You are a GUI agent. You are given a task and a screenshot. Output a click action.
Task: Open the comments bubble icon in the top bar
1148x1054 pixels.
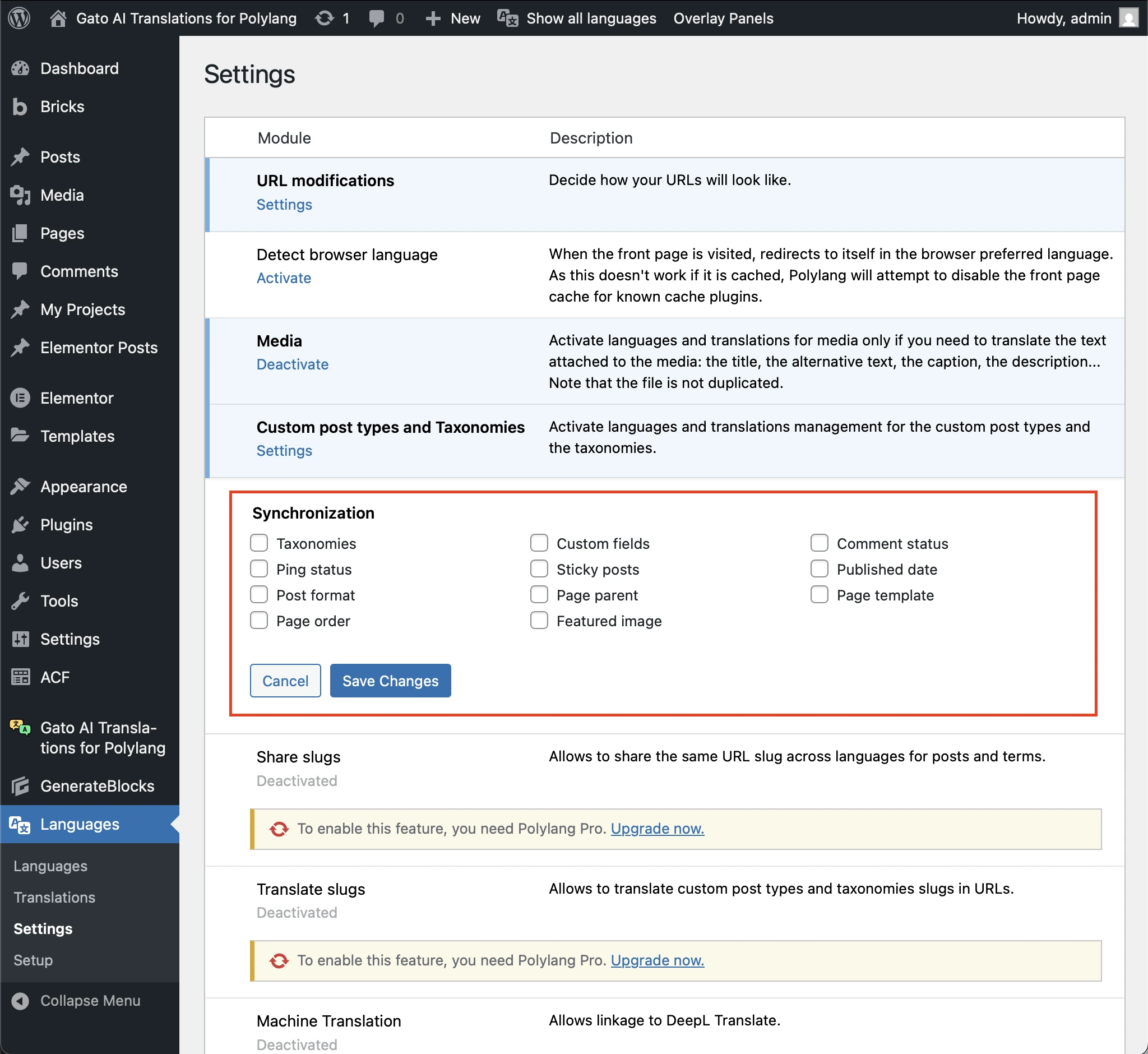click(376, 18)
